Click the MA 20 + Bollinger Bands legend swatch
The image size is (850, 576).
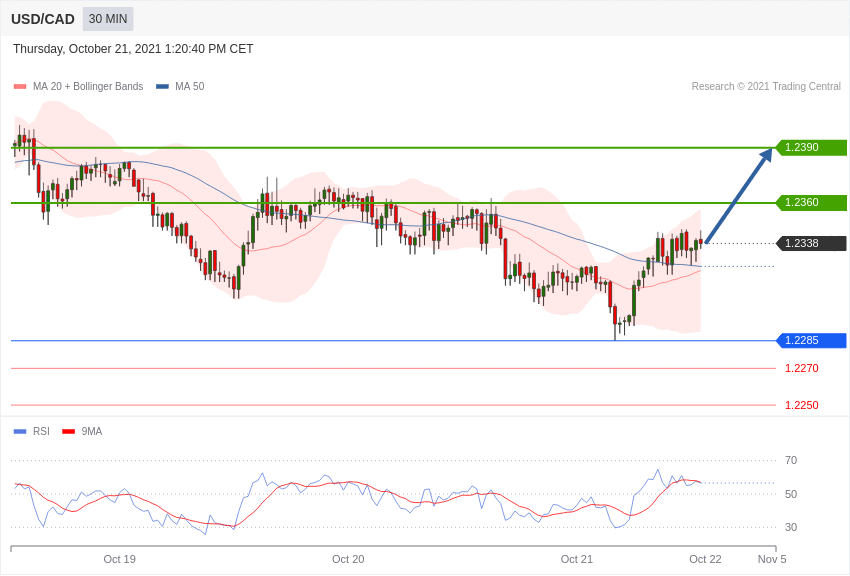click(20, 87)
